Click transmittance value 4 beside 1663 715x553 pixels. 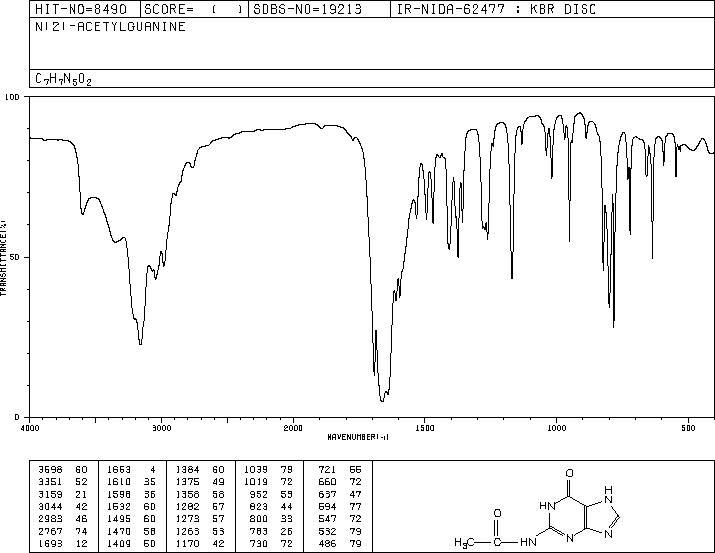[153, 469]
